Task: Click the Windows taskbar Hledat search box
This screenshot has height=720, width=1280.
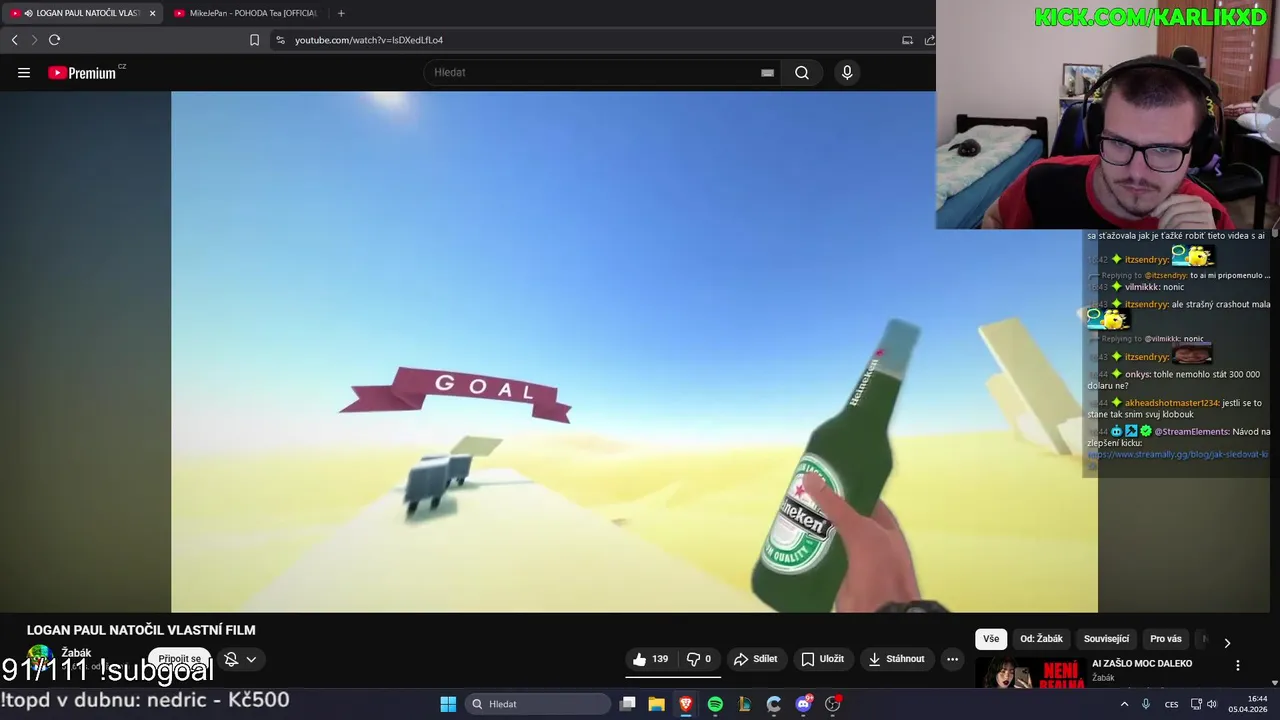Action: [x=539, y=704]
